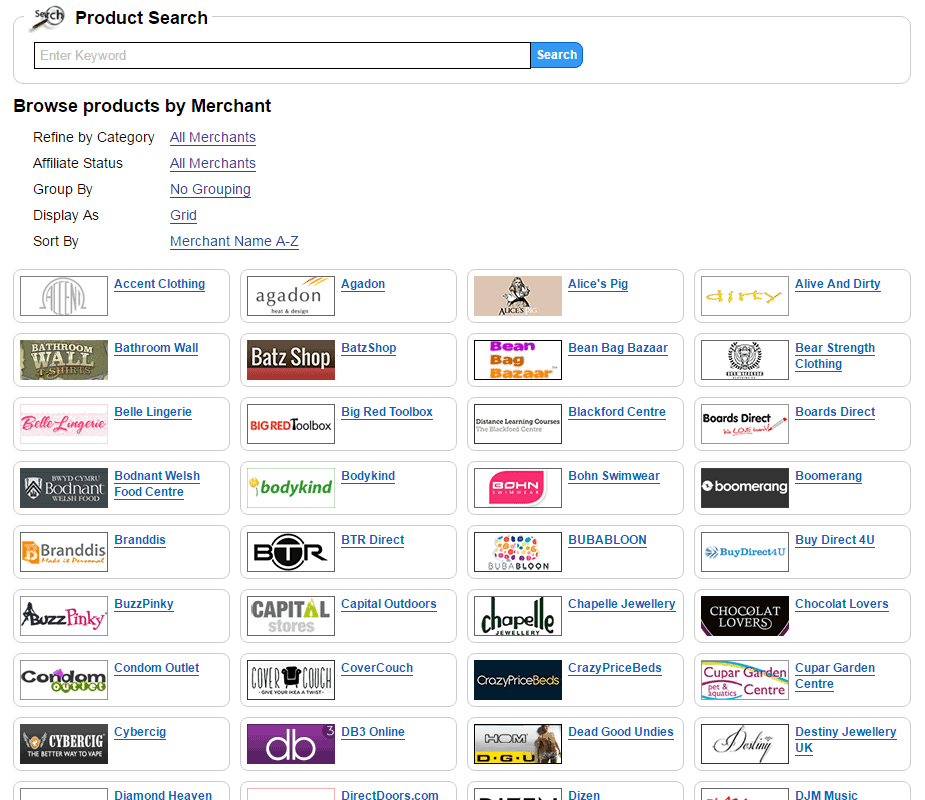Go to the Bohn Swimwear link

tap(614, 476)
